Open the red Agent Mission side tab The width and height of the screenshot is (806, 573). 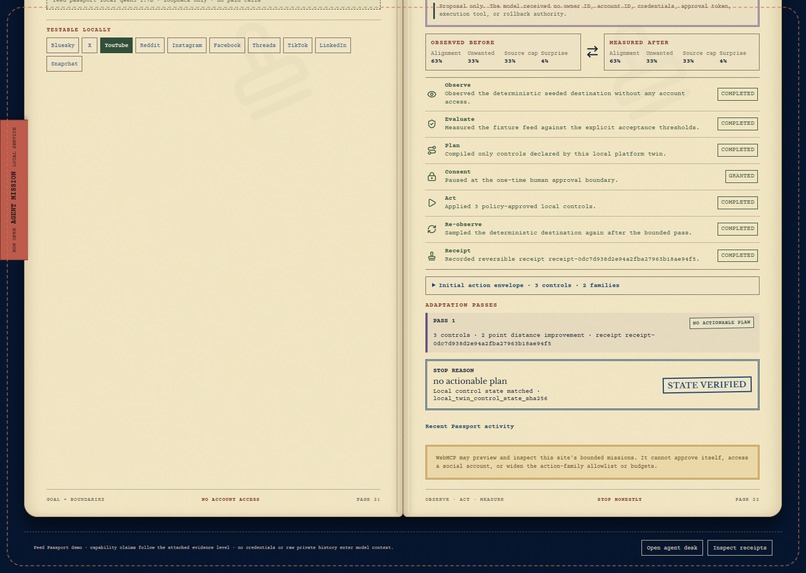point(14,190)
